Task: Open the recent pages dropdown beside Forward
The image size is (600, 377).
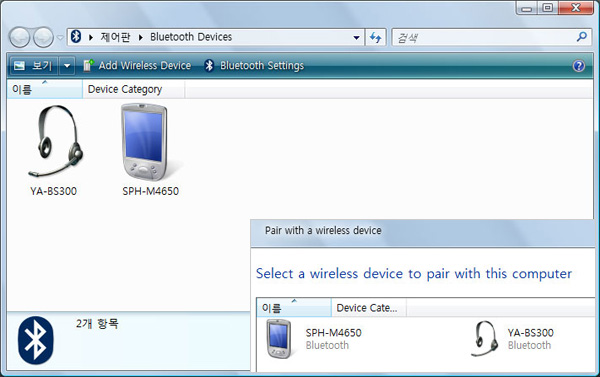Action: coord(60,38)
